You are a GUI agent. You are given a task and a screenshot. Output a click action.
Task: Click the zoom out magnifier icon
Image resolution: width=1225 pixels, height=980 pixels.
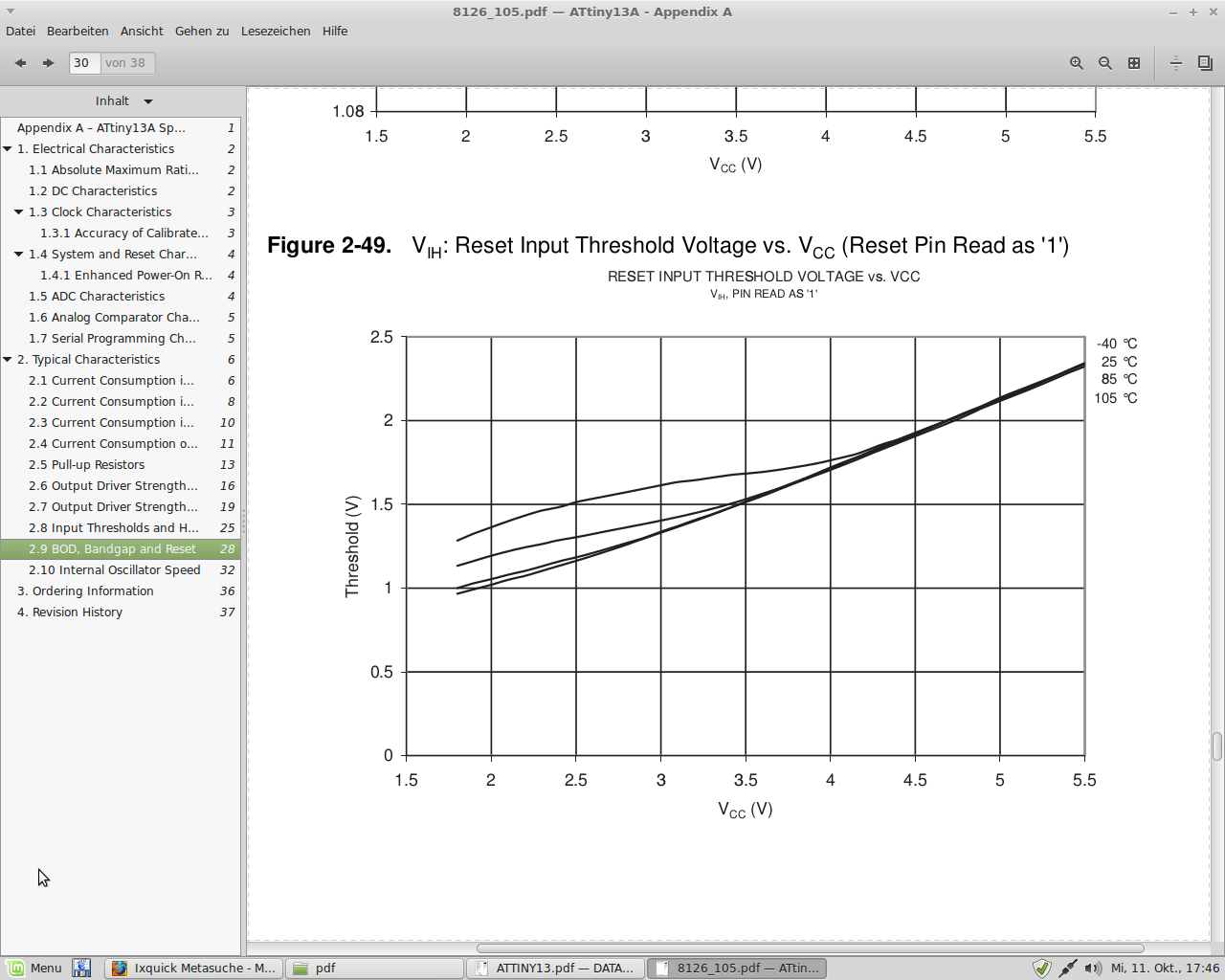coord(1105,63)
